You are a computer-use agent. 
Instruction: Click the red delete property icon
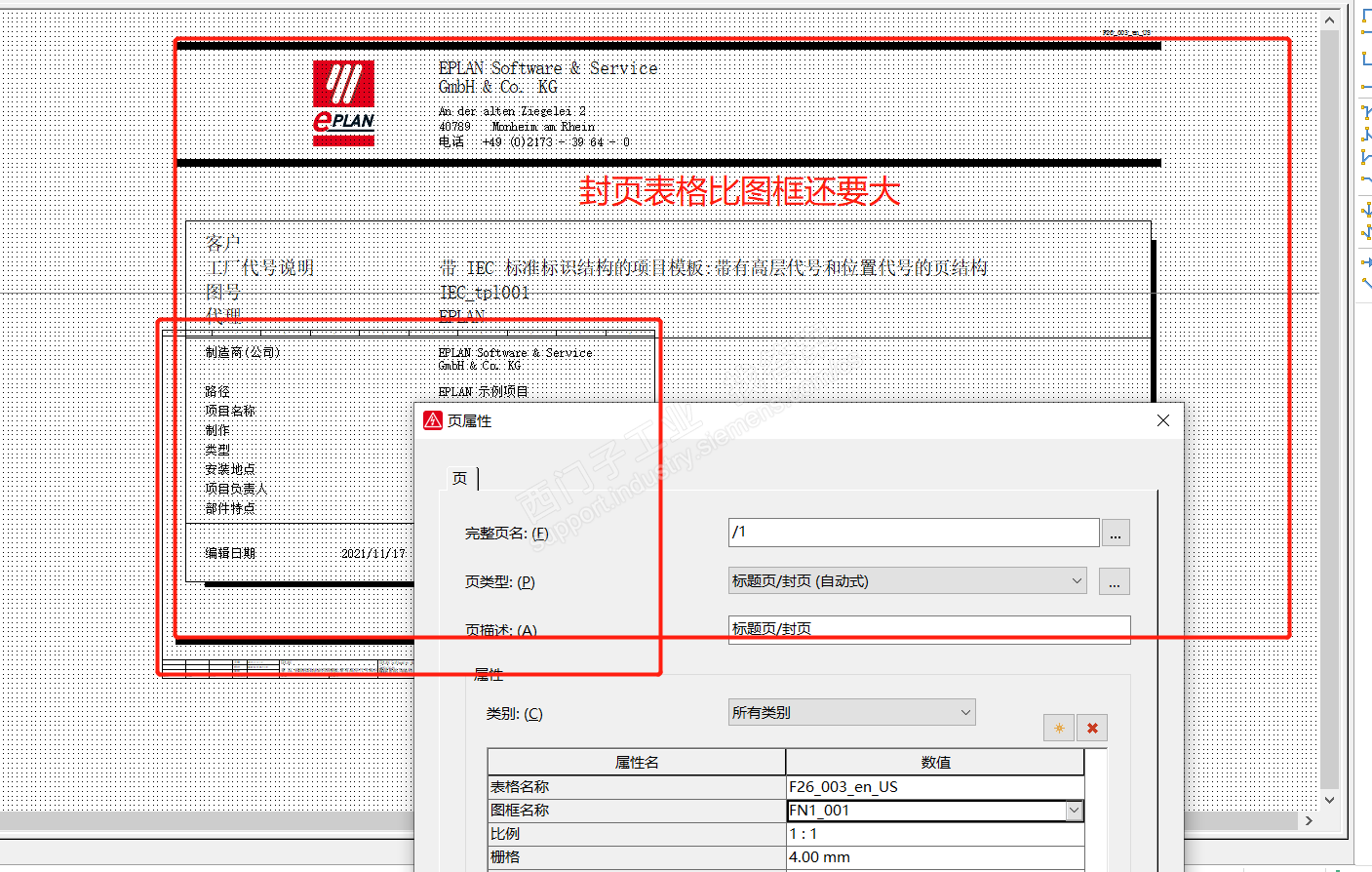(x=1092, y=728)
